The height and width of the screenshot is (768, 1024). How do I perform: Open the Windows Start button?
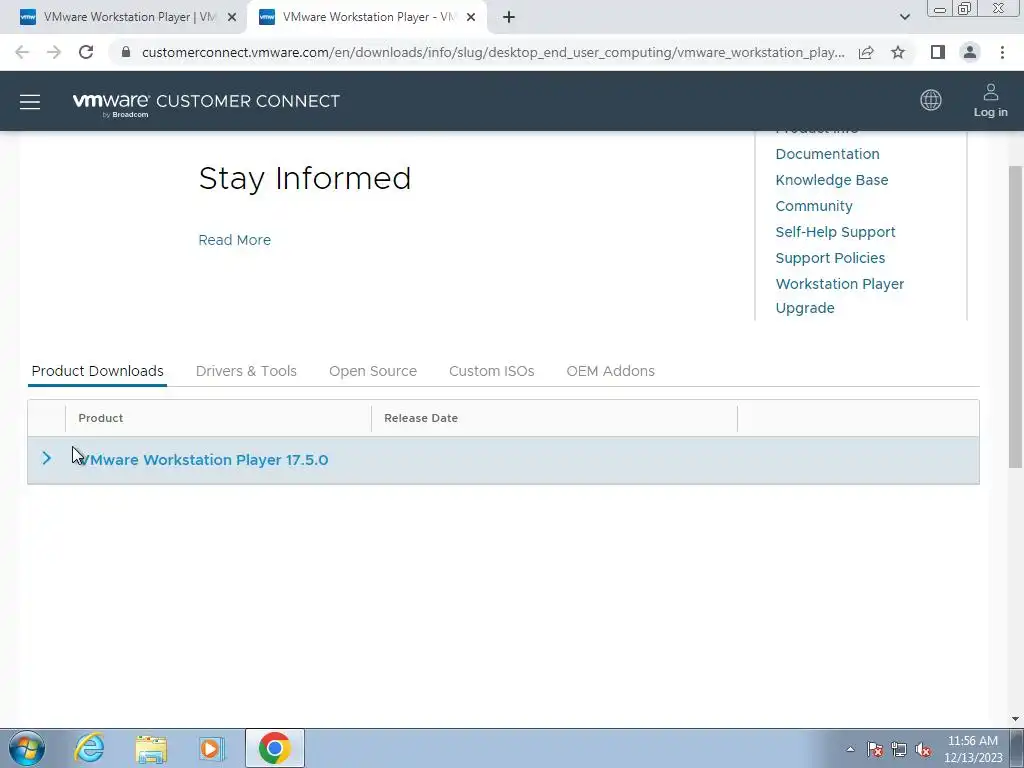tap(27, 748)
